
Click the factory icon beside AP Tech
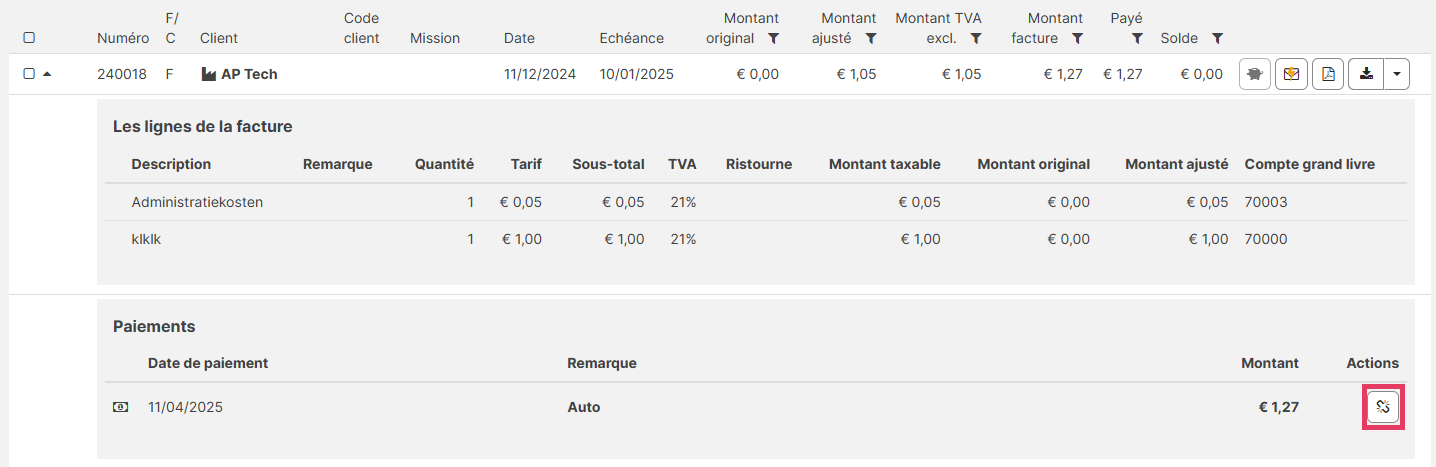[209, 74]
